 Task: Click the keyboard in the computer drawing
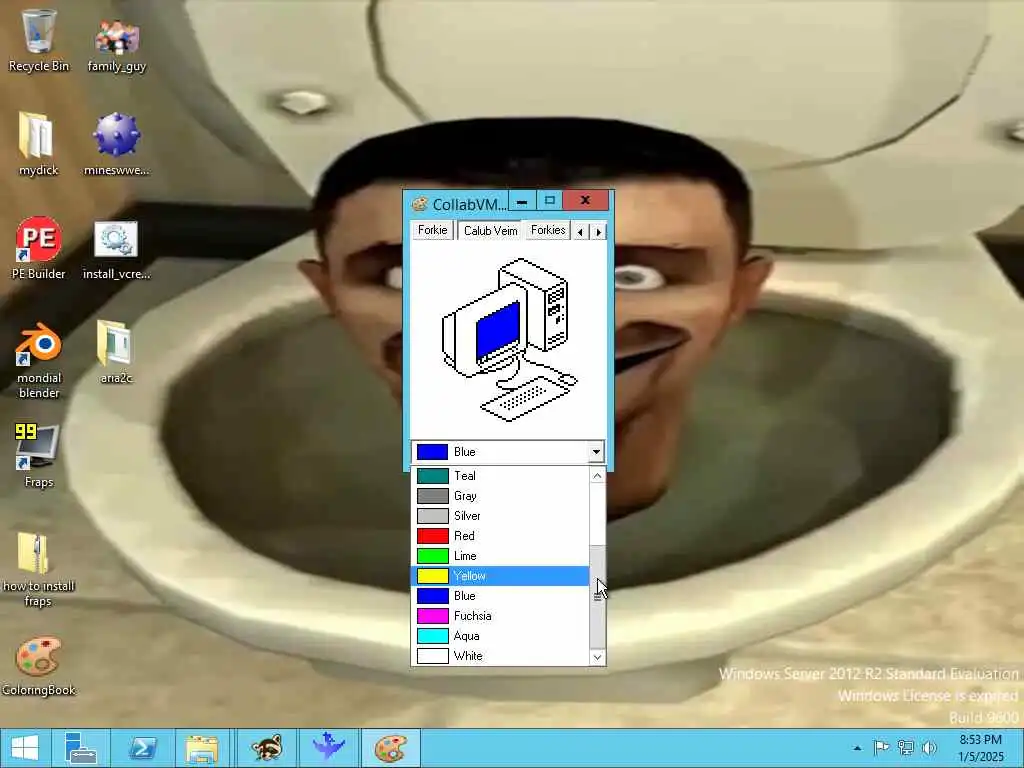[524, 399]
